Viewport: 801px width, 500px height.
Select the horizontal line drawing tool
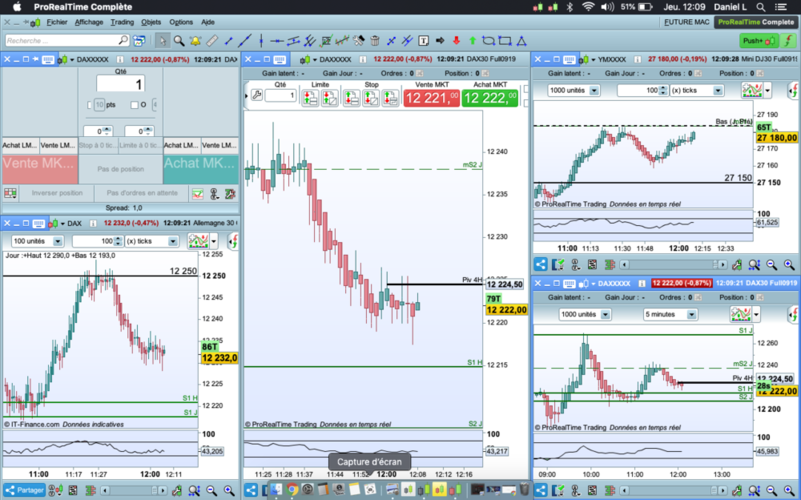(x=277, y=40)
